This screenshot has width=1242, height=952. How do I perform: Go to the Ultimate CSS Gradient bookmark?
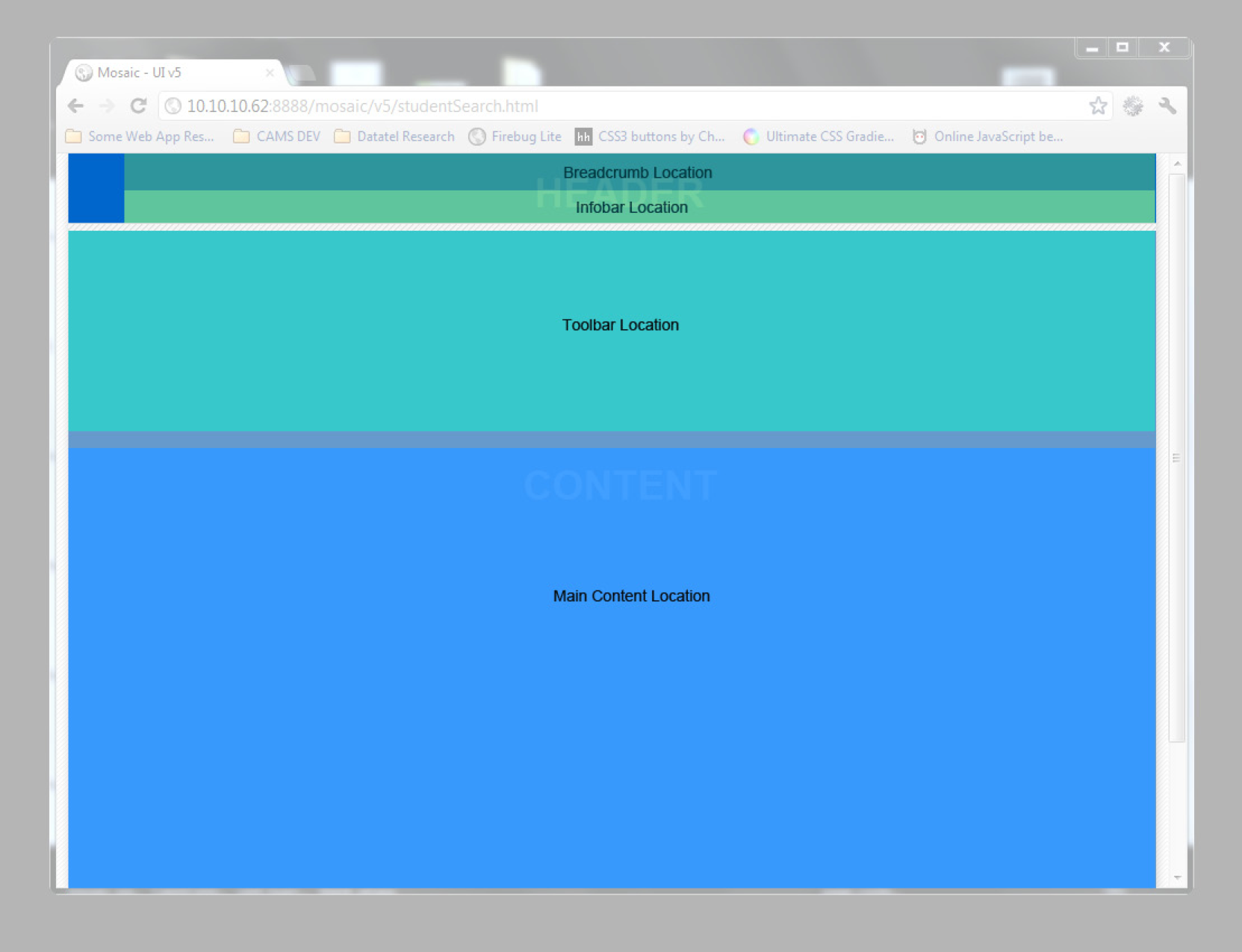tap(819, 137)
